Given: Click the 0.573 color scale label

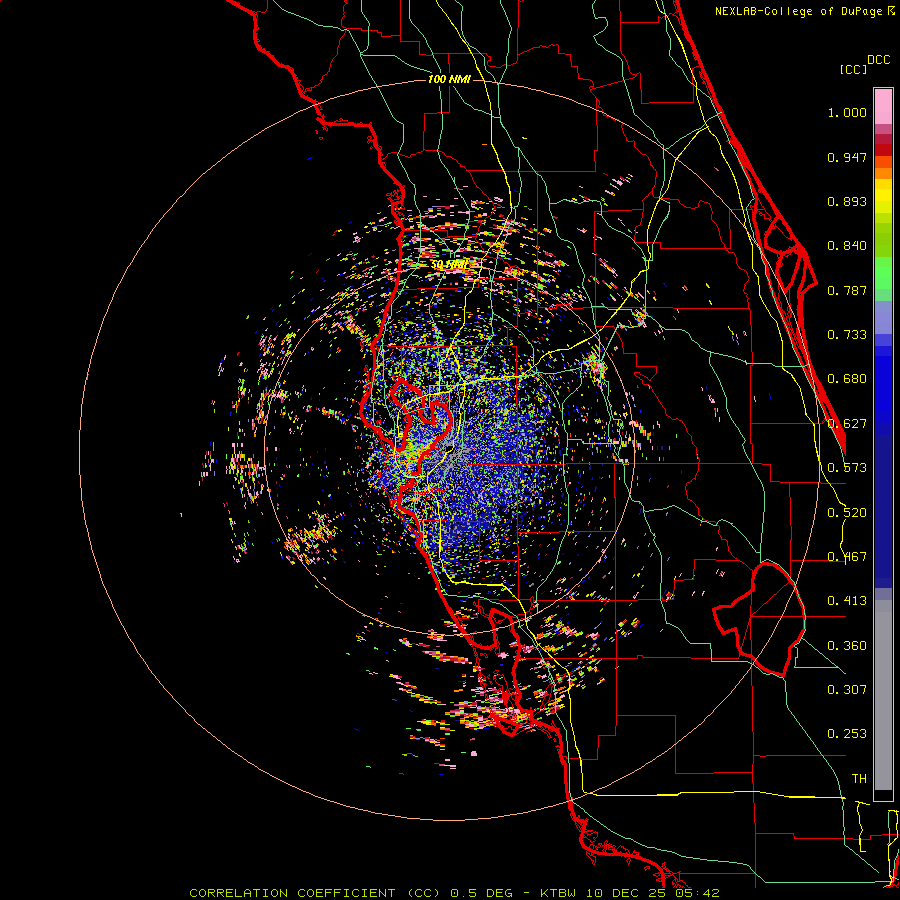Looking at the screenshot, I should click(847, 468).
